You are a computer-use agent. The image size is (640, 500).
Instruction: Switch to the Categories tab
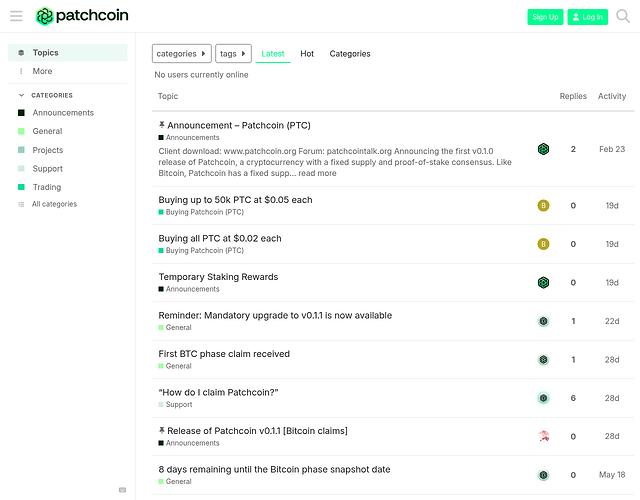(x=350, y=54)
